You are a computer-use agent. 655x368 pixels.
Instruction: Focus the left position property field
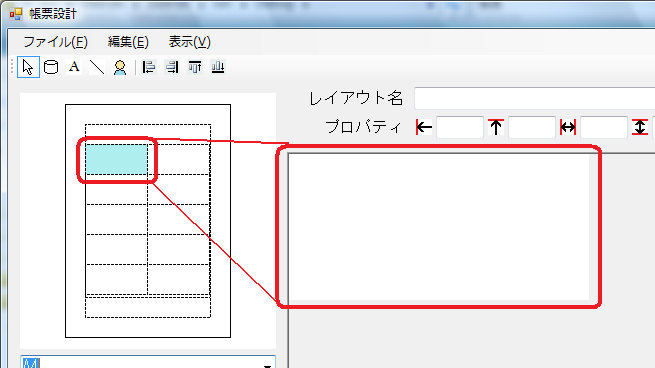460,127
